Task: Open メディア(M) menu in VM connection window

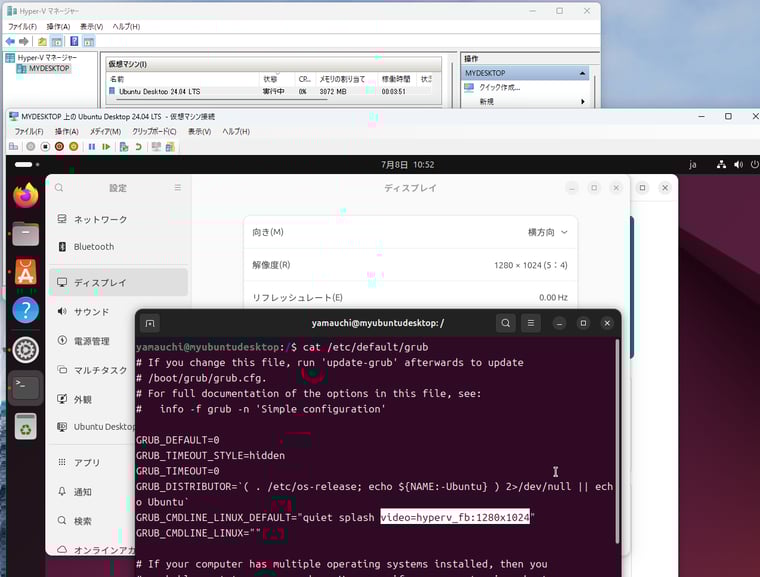Action: pyautogui.click(x=105, y=131)
